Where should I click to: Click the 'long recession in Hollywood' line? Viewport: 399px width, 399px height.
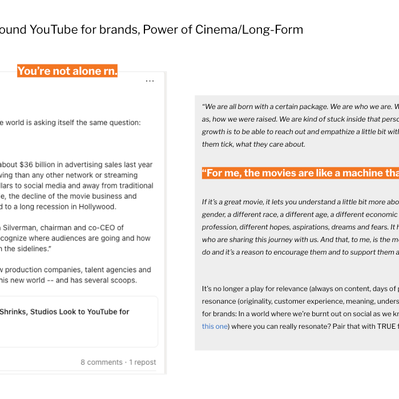pyautogui.click(x=58, y=206)
